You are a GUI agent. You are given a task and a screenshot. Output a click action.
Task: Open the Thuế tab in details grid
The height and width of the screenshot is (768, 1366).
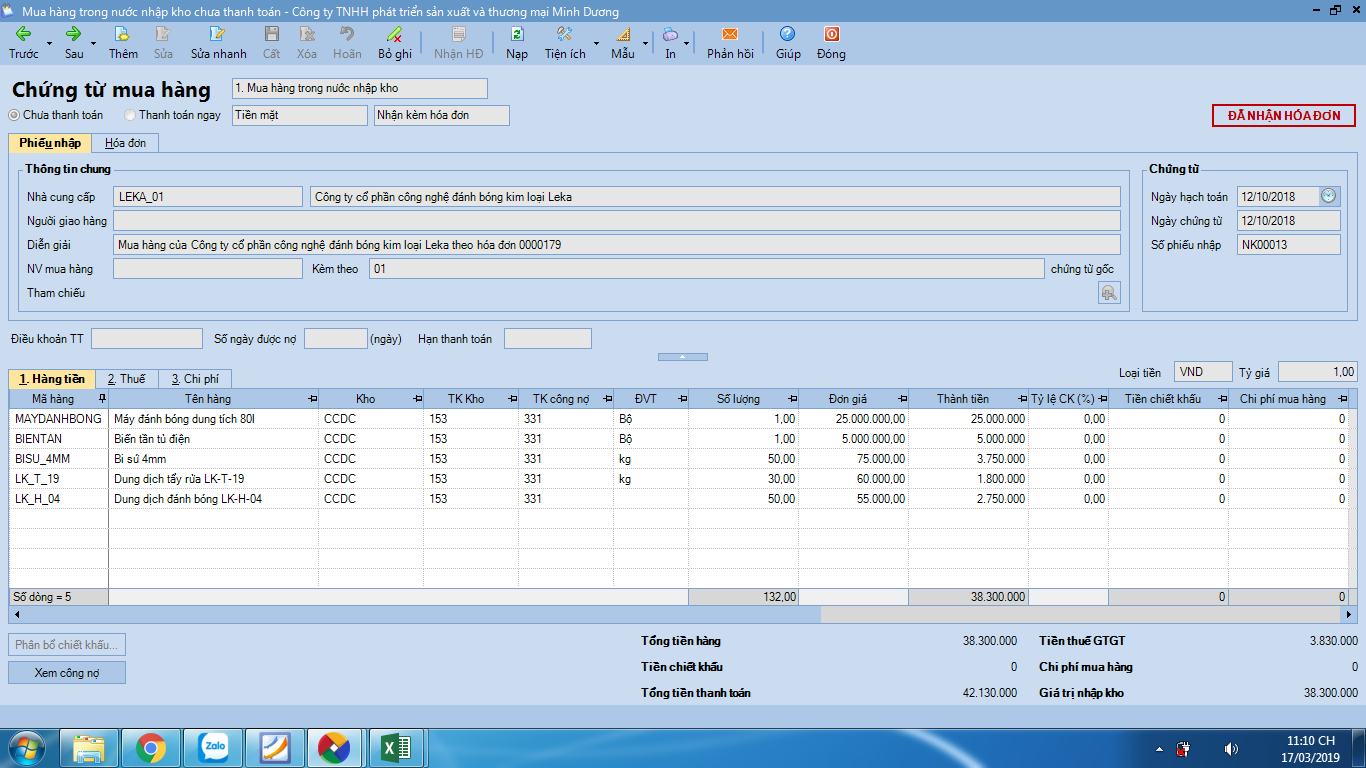coord(126,379)
